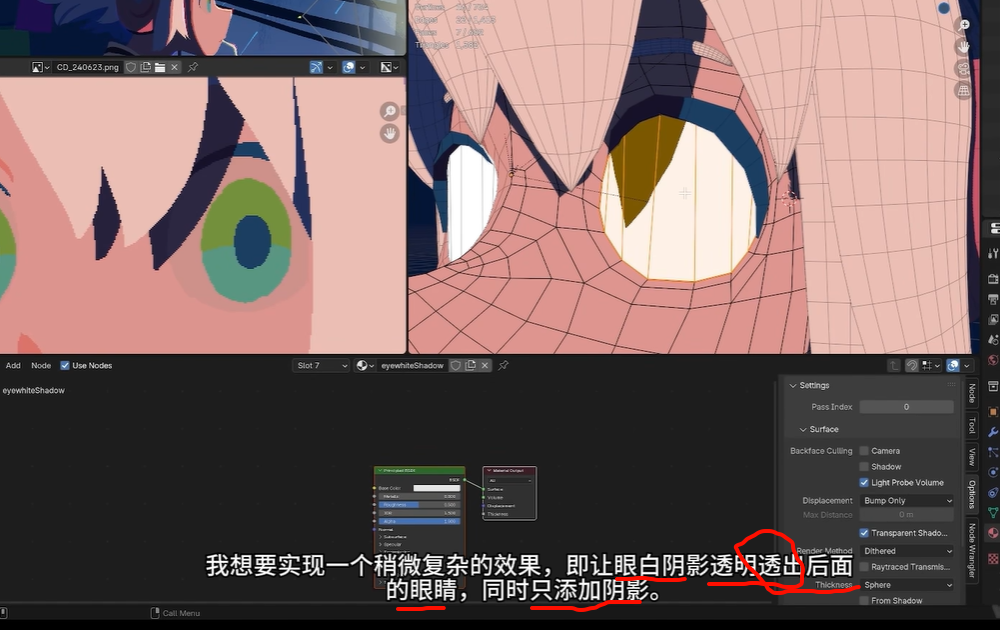Open node editor overlays dropdown arrow
Screen dimensions: 1000x630
pos(967,365)
